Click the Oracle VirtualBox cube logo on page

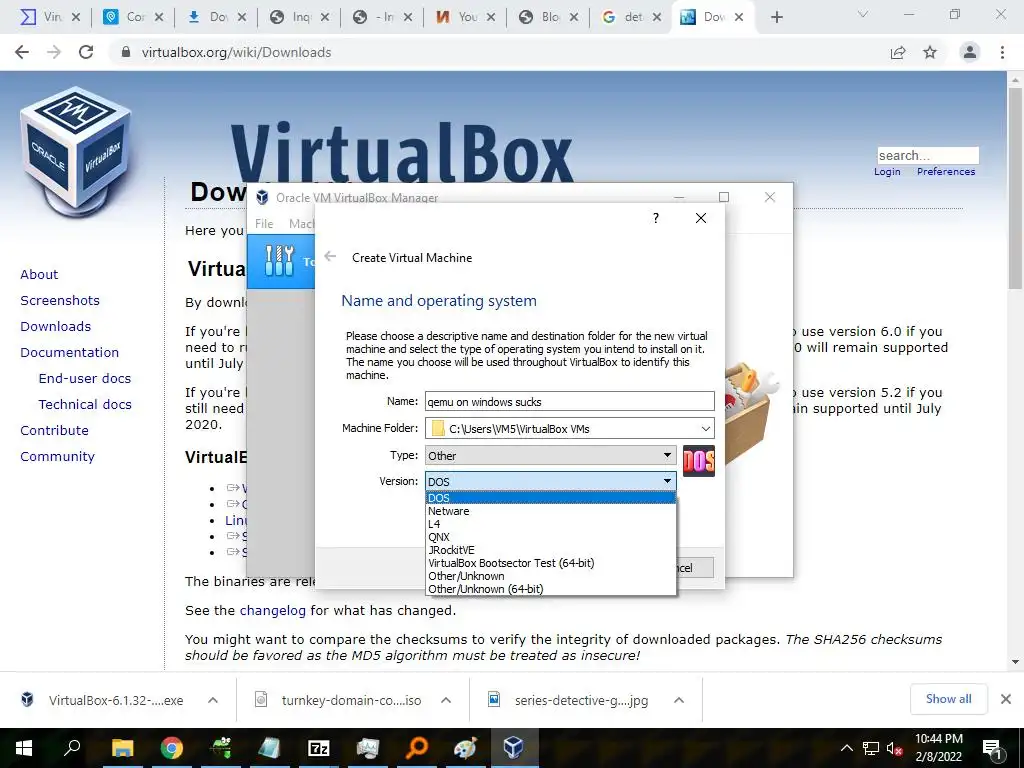pyautogui.click(x=76, y=152)
